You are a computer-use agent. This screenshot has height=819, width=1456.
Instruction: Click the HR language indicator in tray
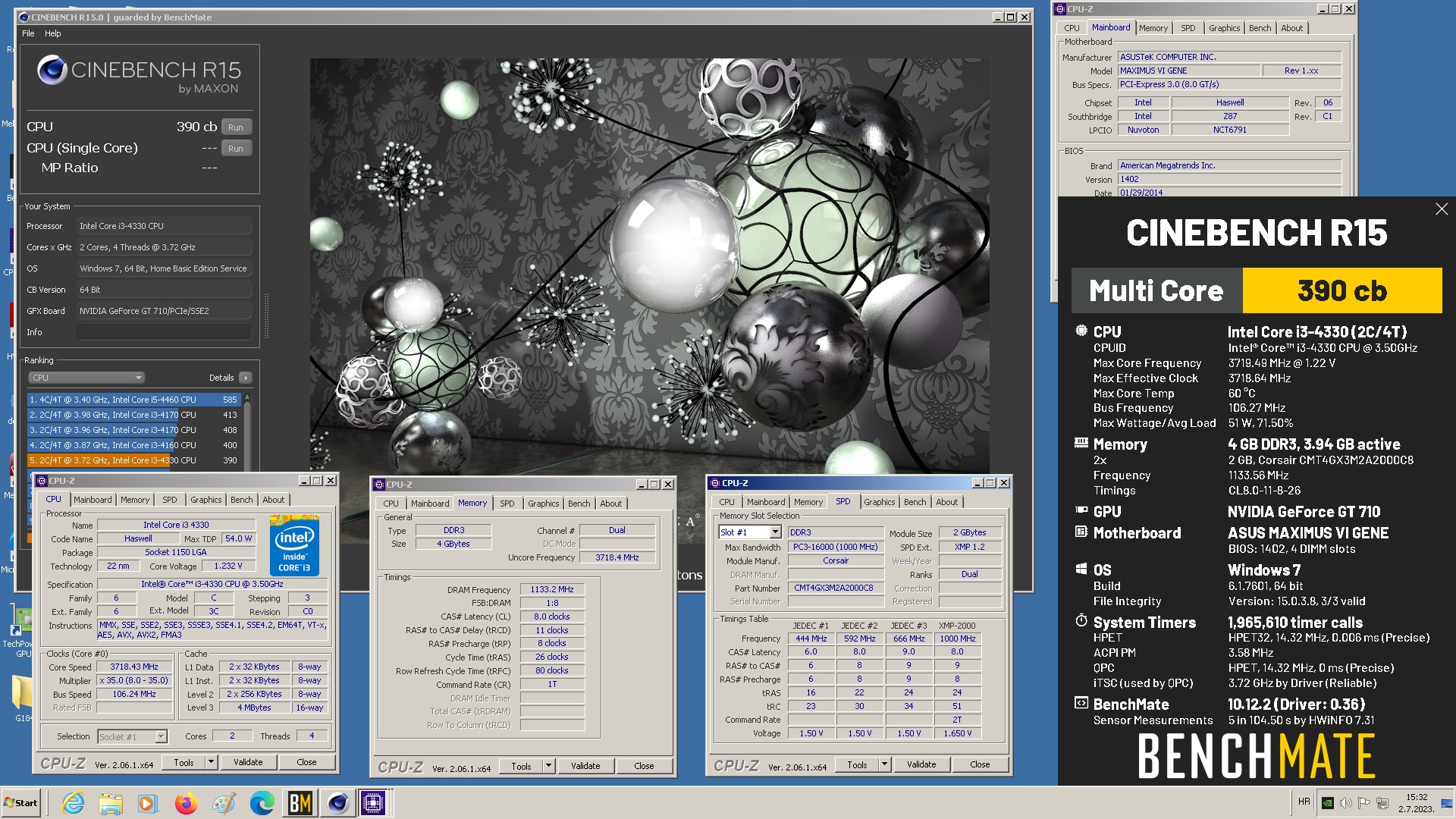click(x=1304, y=802)
